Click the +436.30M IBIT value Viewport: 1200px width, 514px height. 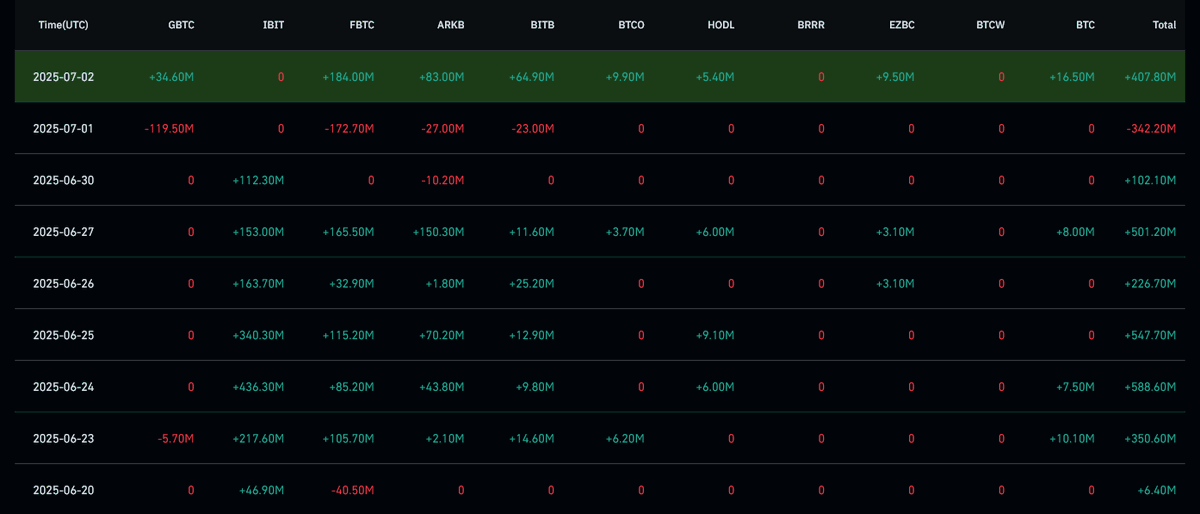pos(258,387)
